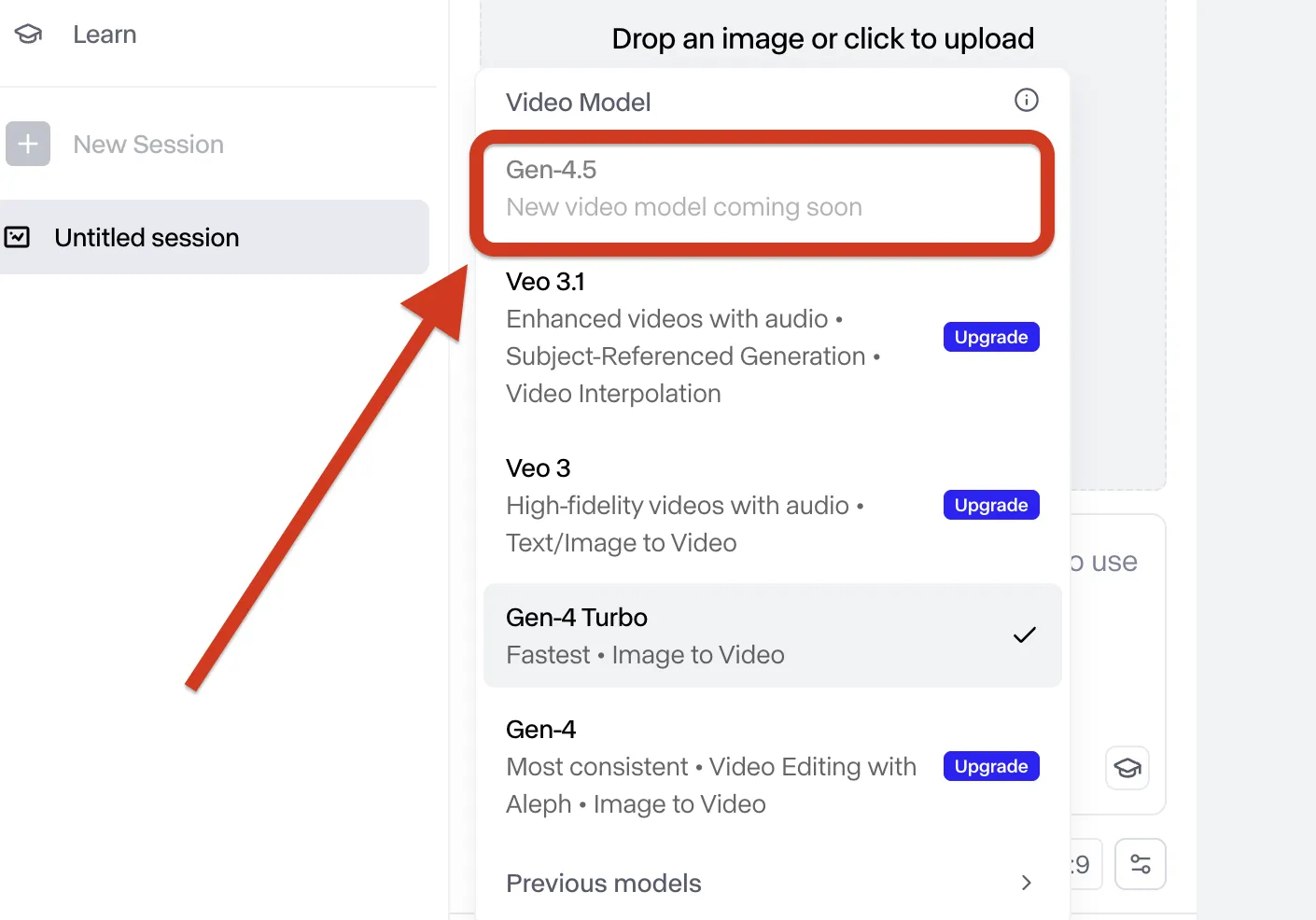Click the Previous models chevron arrow
This screenshot has height=920, width=1316.
[1026, 883]
